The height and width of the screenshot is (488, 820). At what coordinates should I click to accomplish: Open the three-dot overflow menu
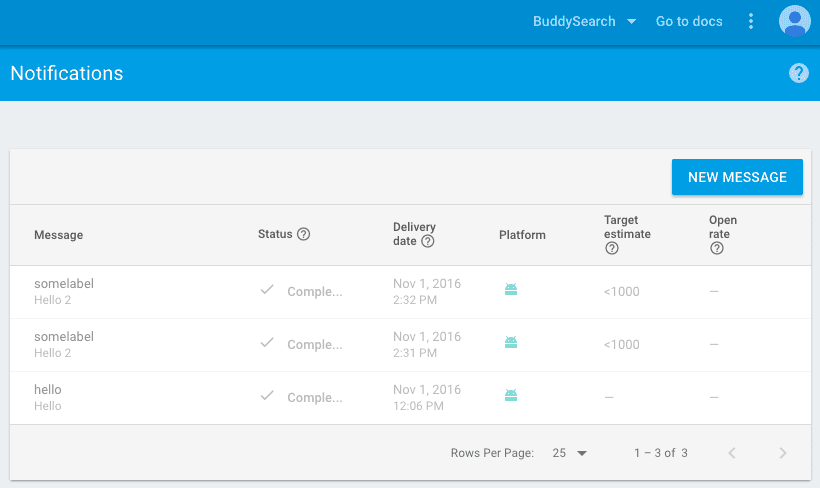tap(751, 21)
